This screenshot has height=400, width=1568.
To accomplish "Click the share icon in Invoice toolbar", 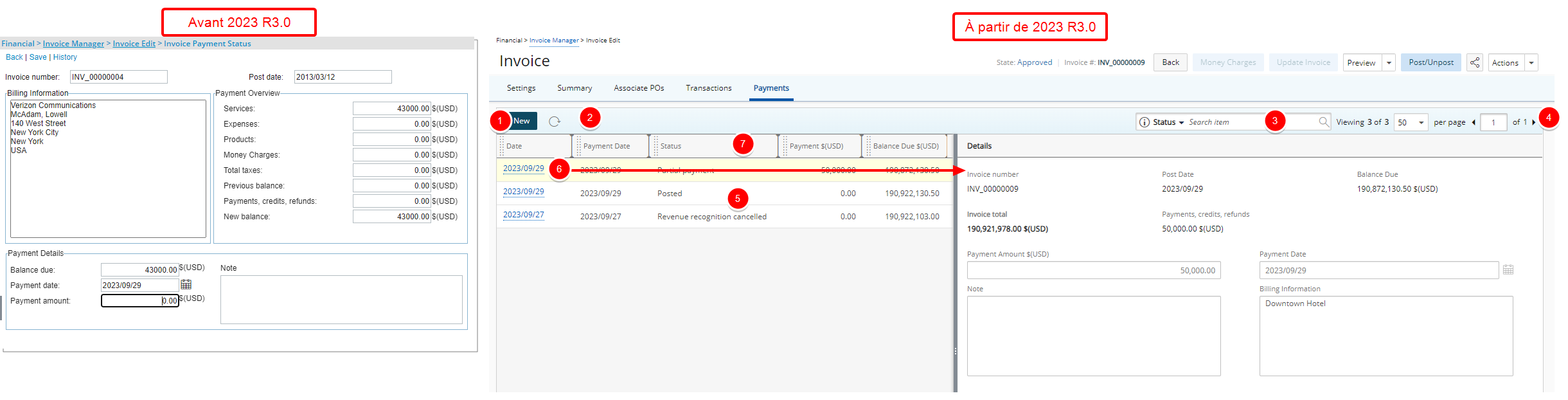I will (x=1475, y=62).
